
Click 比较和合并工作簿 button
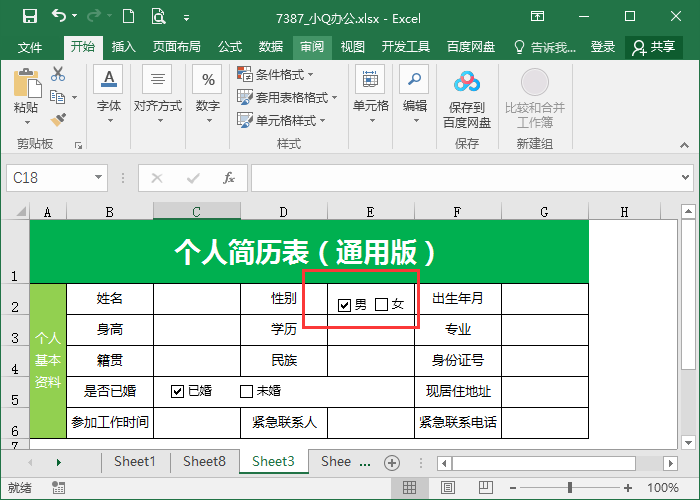[x=535, y=100]
